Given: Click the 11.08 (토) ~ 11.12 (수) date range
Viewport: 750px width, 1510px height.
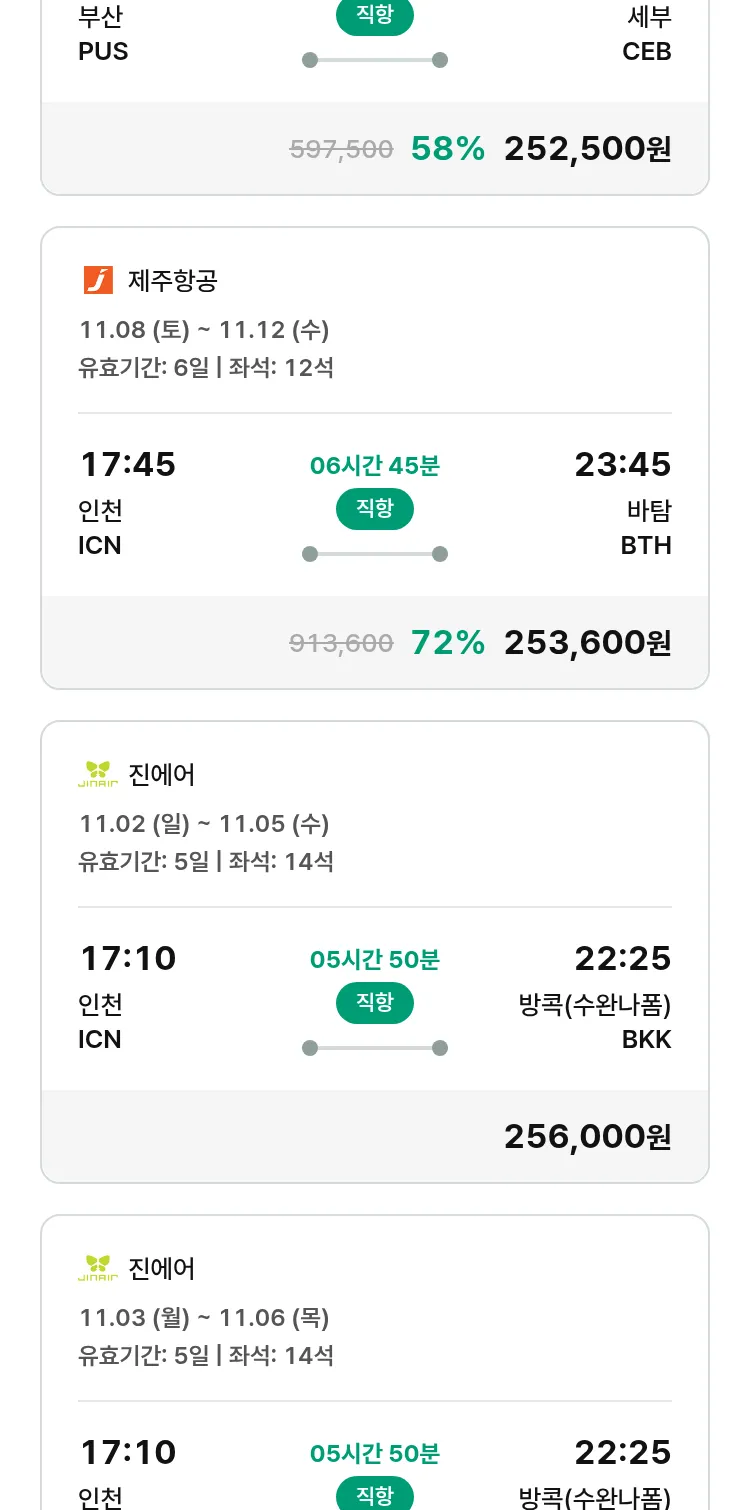Looking at the screenshot, I should pyautogui.click(x=204, y=330).
